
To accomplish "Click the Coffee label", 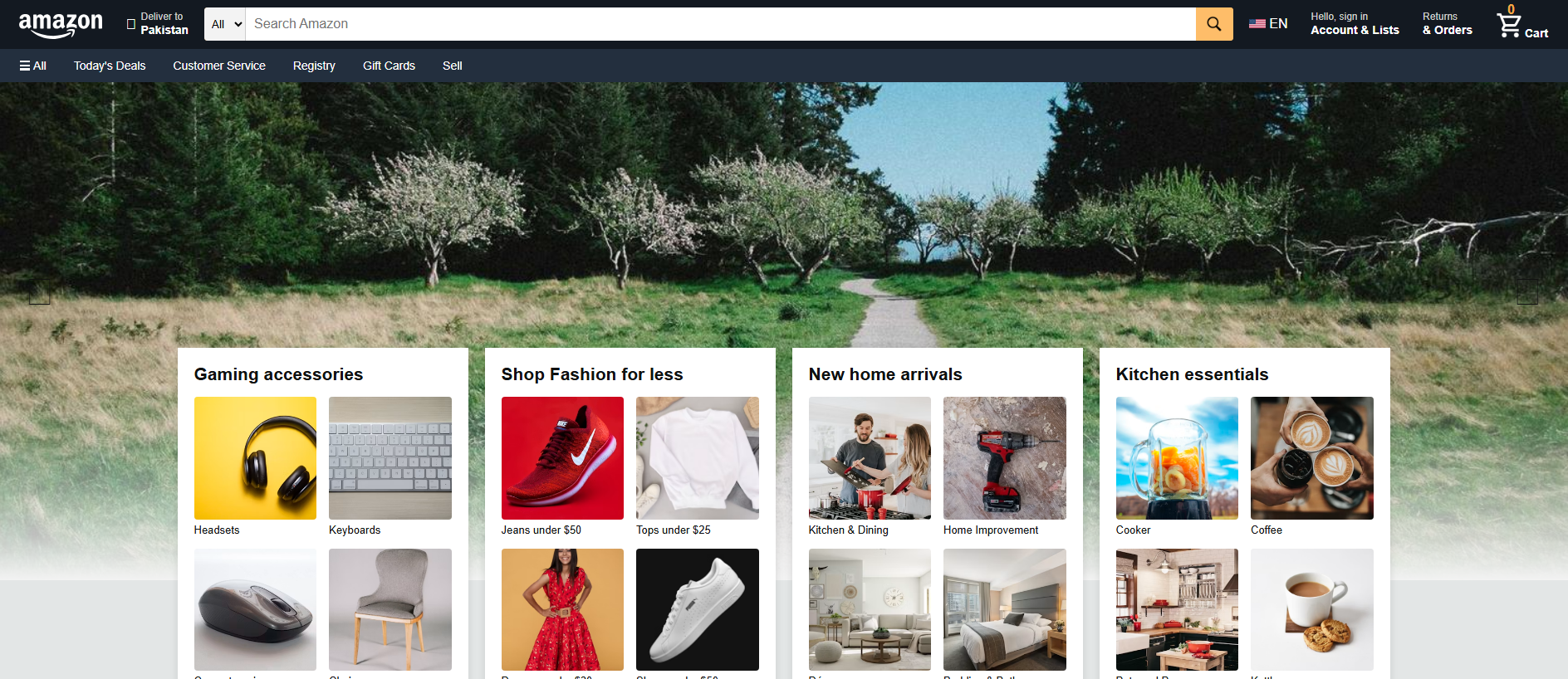I will [1267, 530].
